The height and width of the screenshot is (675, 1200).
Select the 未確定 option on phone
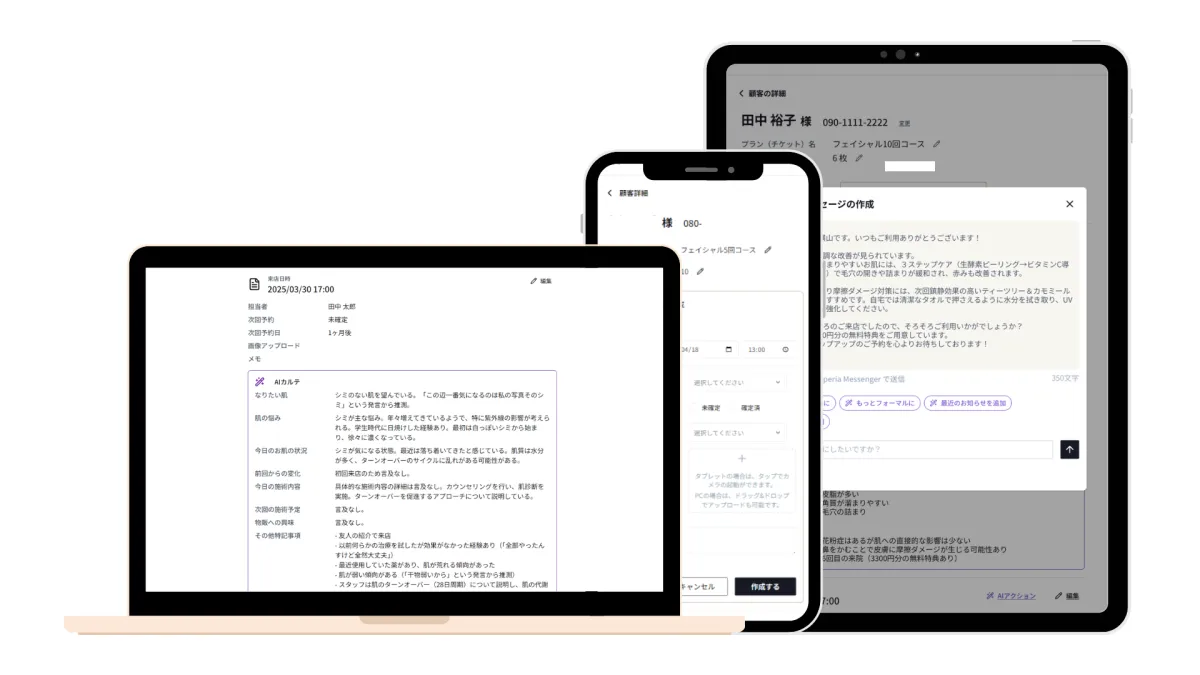coord(710,408)
